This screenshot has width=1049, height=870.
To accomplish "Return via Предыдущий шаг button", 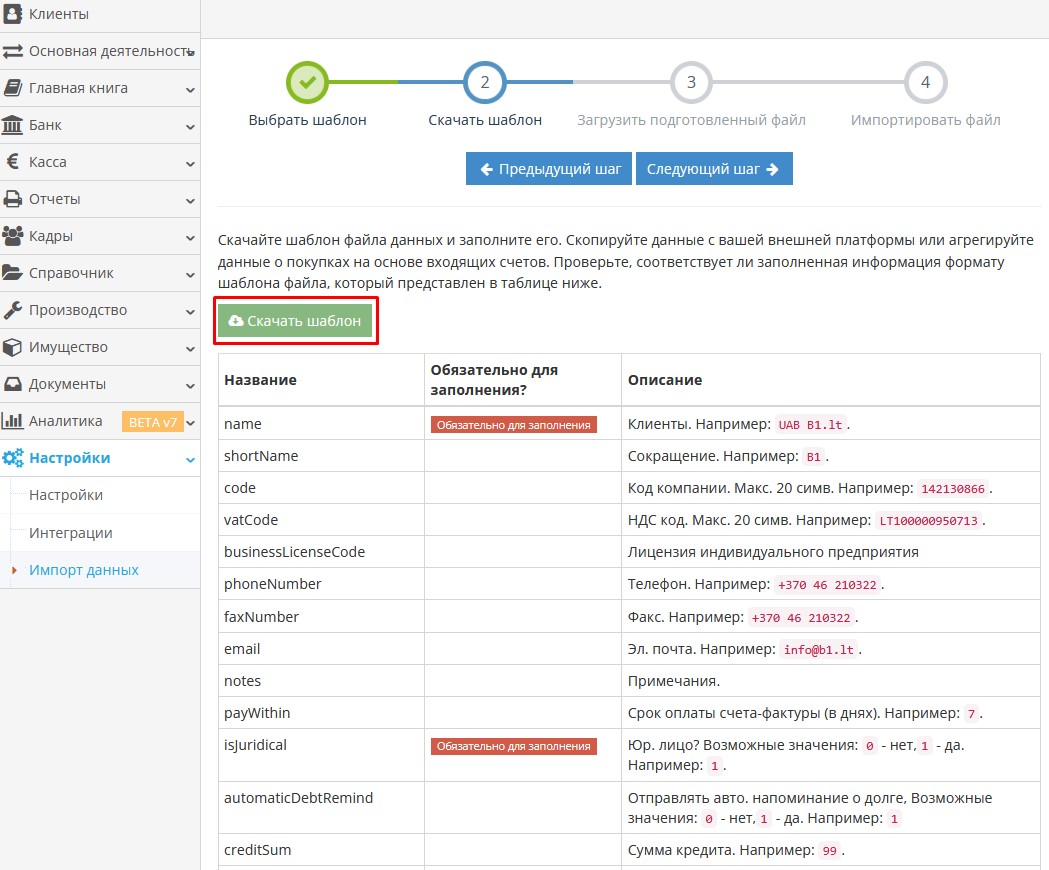I will coord(549,169).
